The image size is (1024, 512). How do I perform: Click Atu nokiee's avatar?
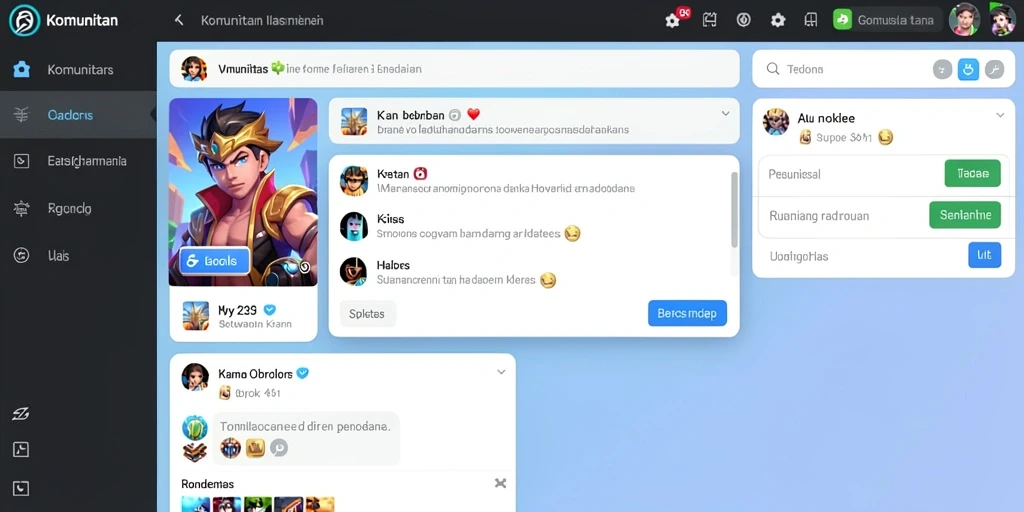click(x=776, y=121)
